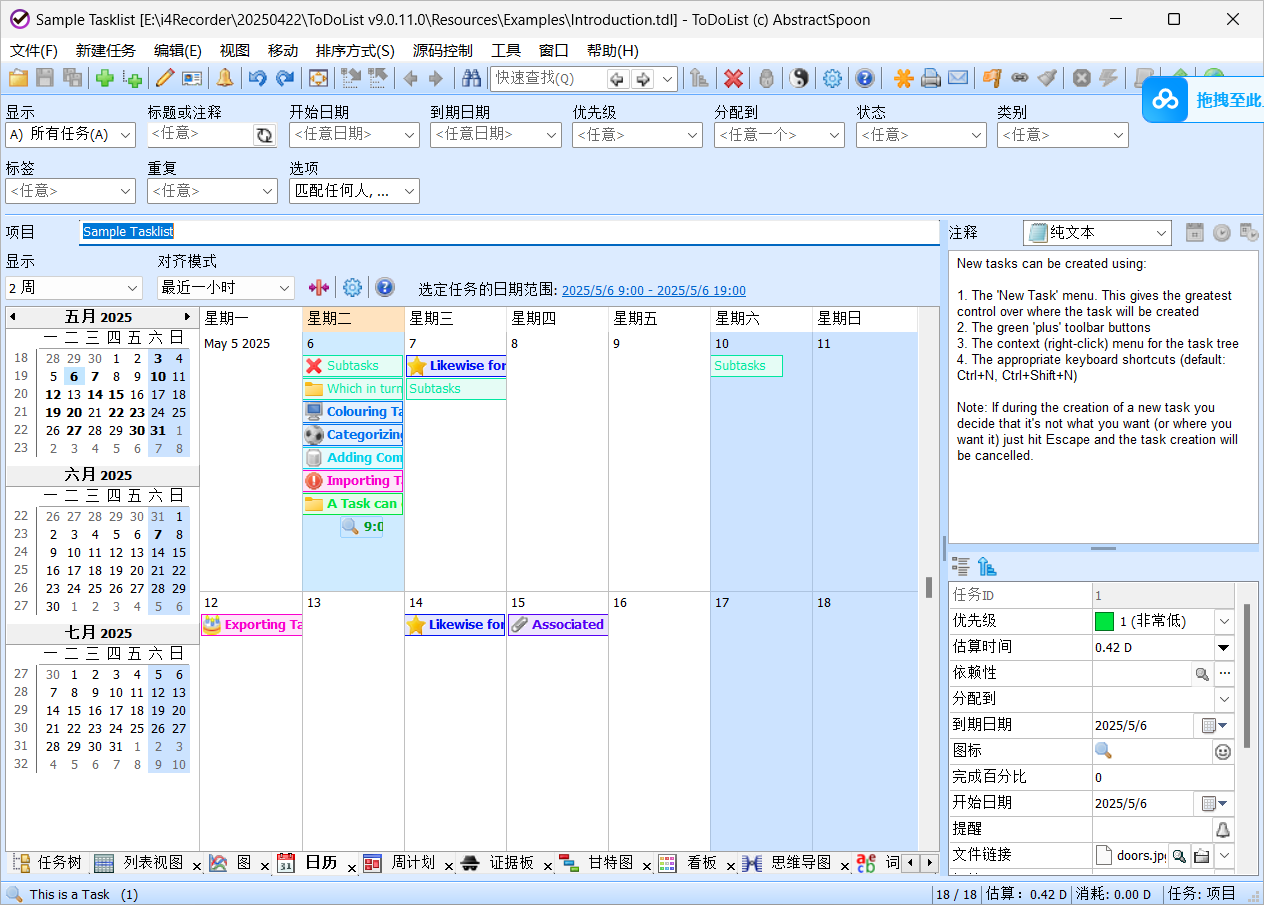Viewport: 1264px width, 905px height.
Task: Undo the last change
Action: (258, 78)
